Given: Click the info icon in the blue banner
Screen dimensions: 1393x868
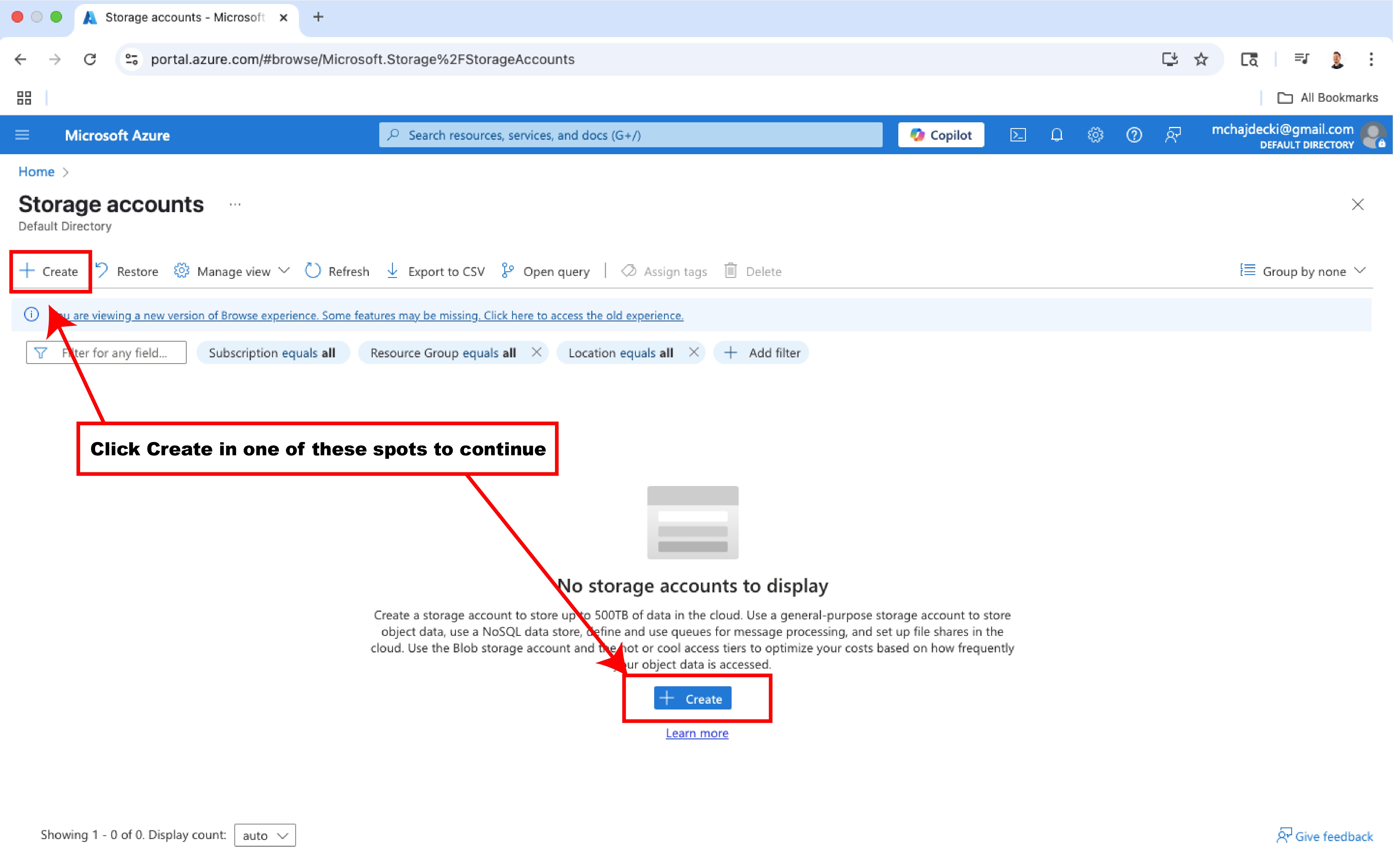Looking at the screenshot, I should pos(31,314).
